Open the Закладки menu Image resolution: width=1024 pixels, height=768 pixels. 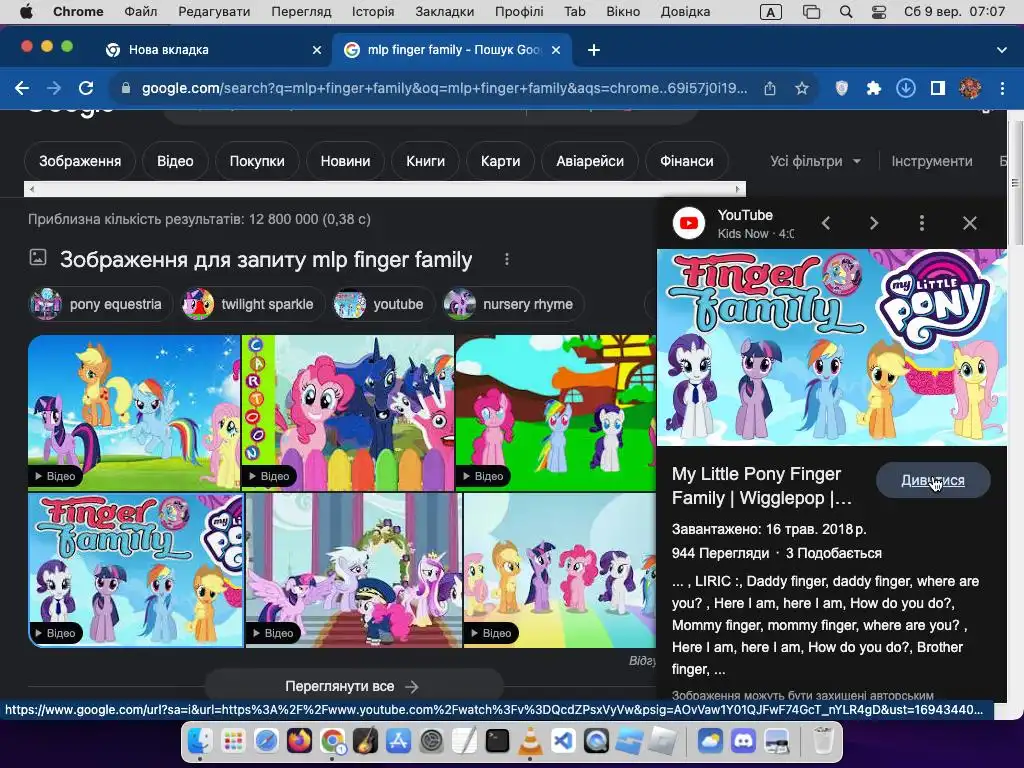[445, 12]
